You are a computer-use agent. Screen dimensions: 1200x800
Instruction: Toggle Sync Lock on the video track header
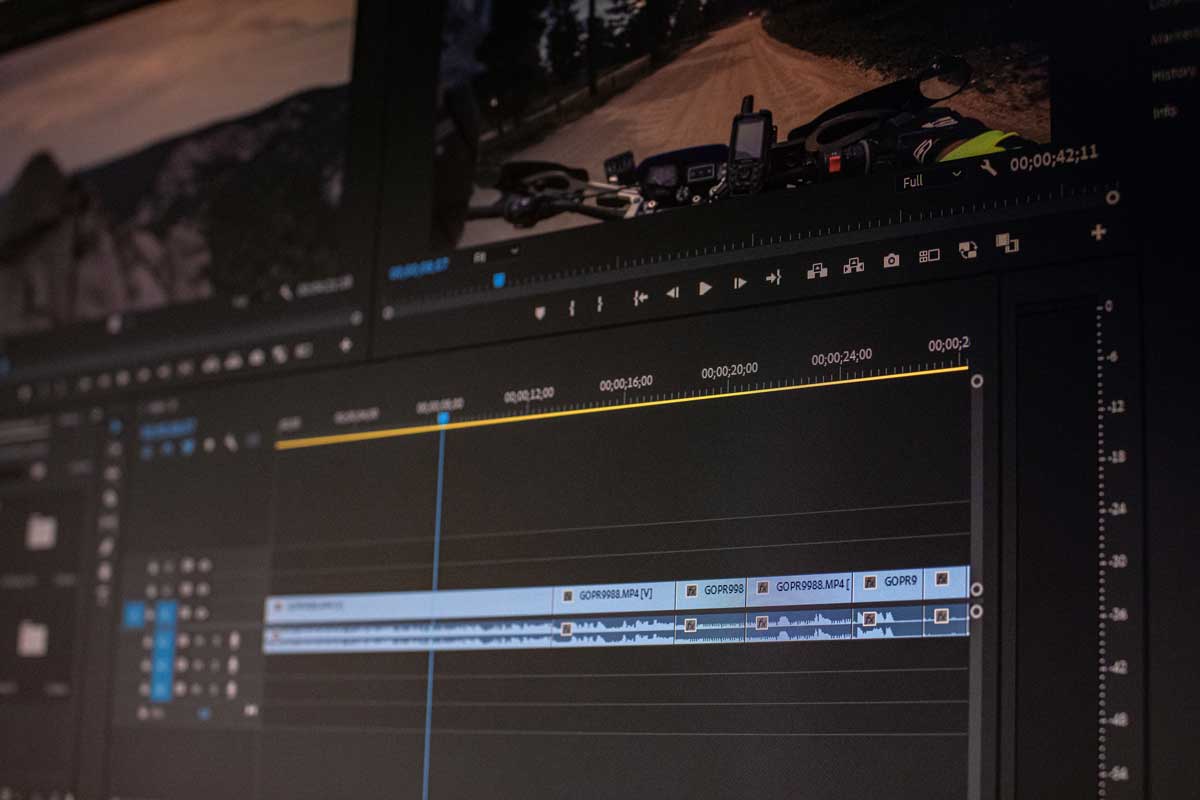click(184, 614)
